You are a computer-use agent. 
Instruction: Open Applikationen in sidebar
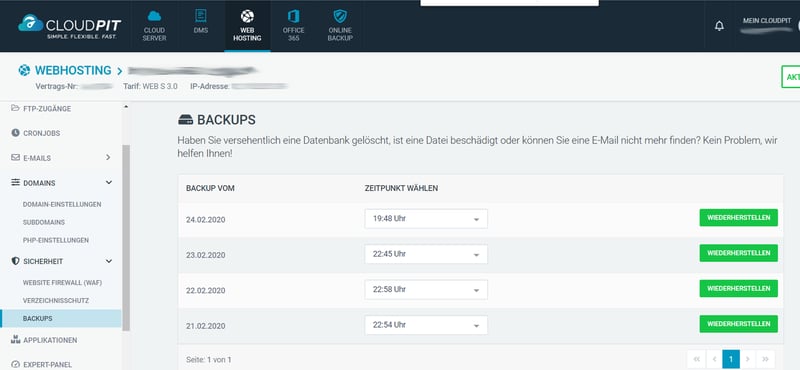click(x=50, y=340)
